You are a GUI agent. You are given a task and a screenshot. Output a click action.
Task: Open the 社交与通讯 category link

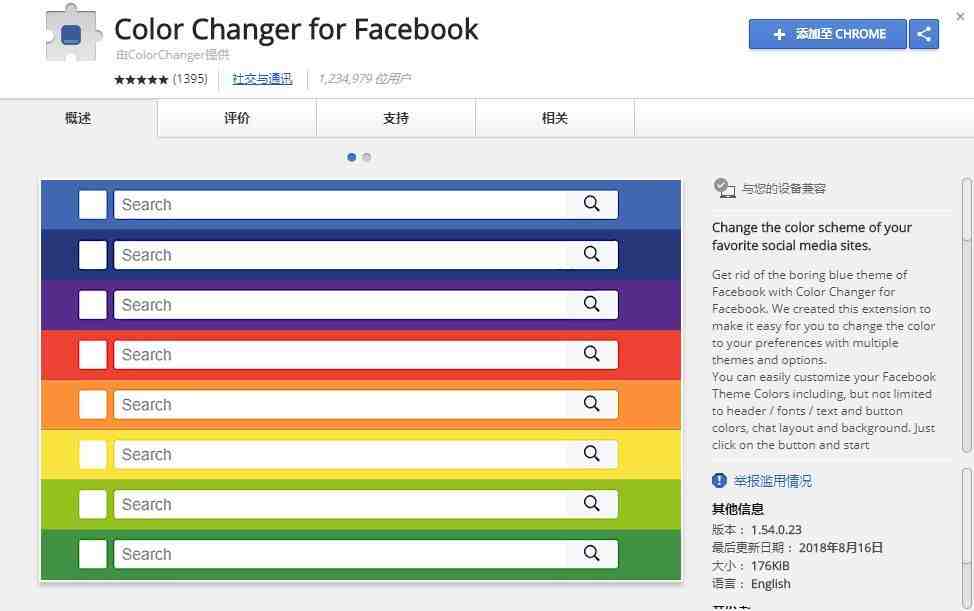point(262,79)
